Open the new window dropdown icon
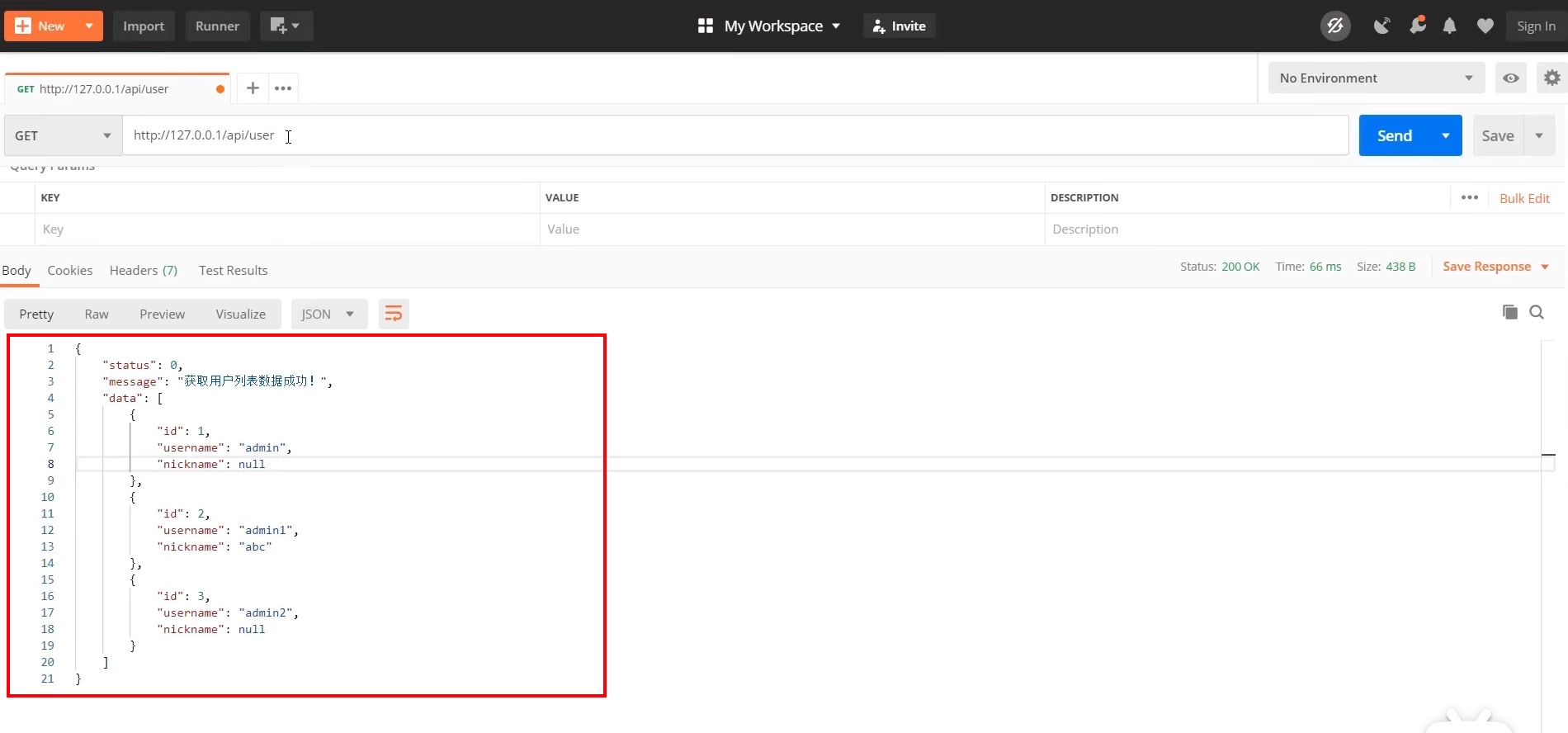Image resolution: width=1568 pixels, height=733 pixels. point(286,26)
